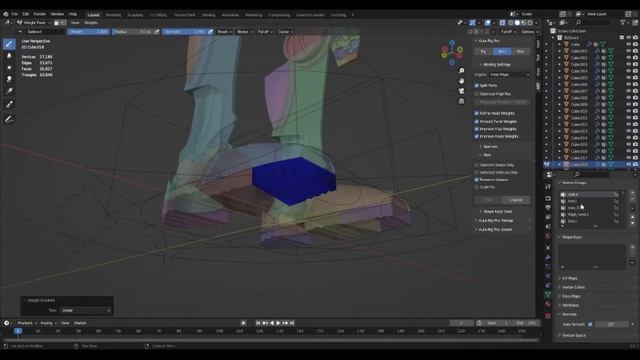
Task: Open the Edit menu
Action: (26, 14)
